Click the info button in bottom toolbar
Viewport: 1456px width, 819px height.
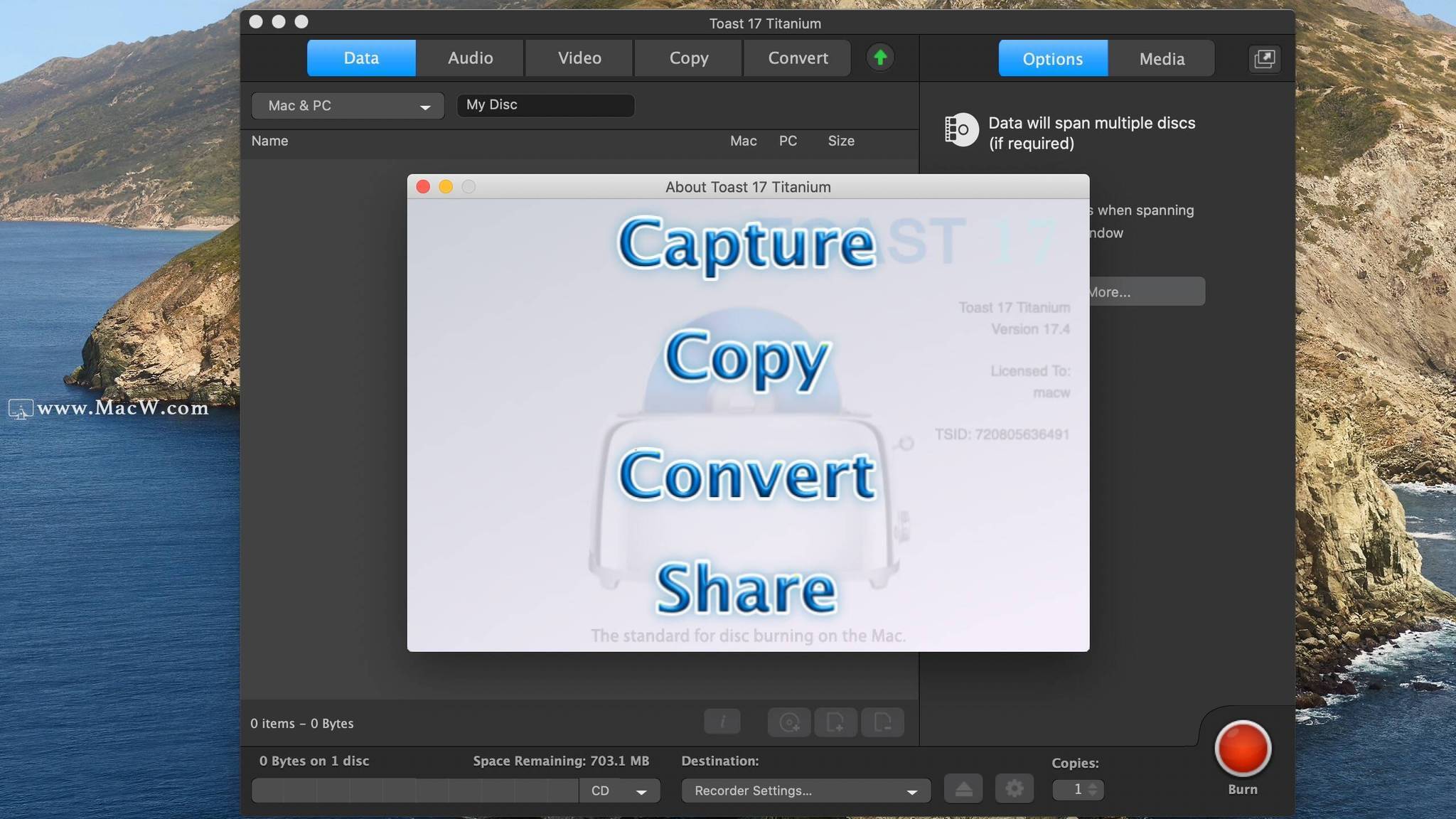pos(722,722)
